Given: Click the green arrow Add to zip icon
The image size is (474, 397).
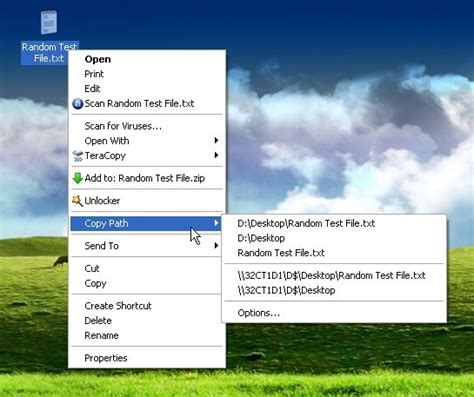Looking at the screenshot, I should 77,178.
